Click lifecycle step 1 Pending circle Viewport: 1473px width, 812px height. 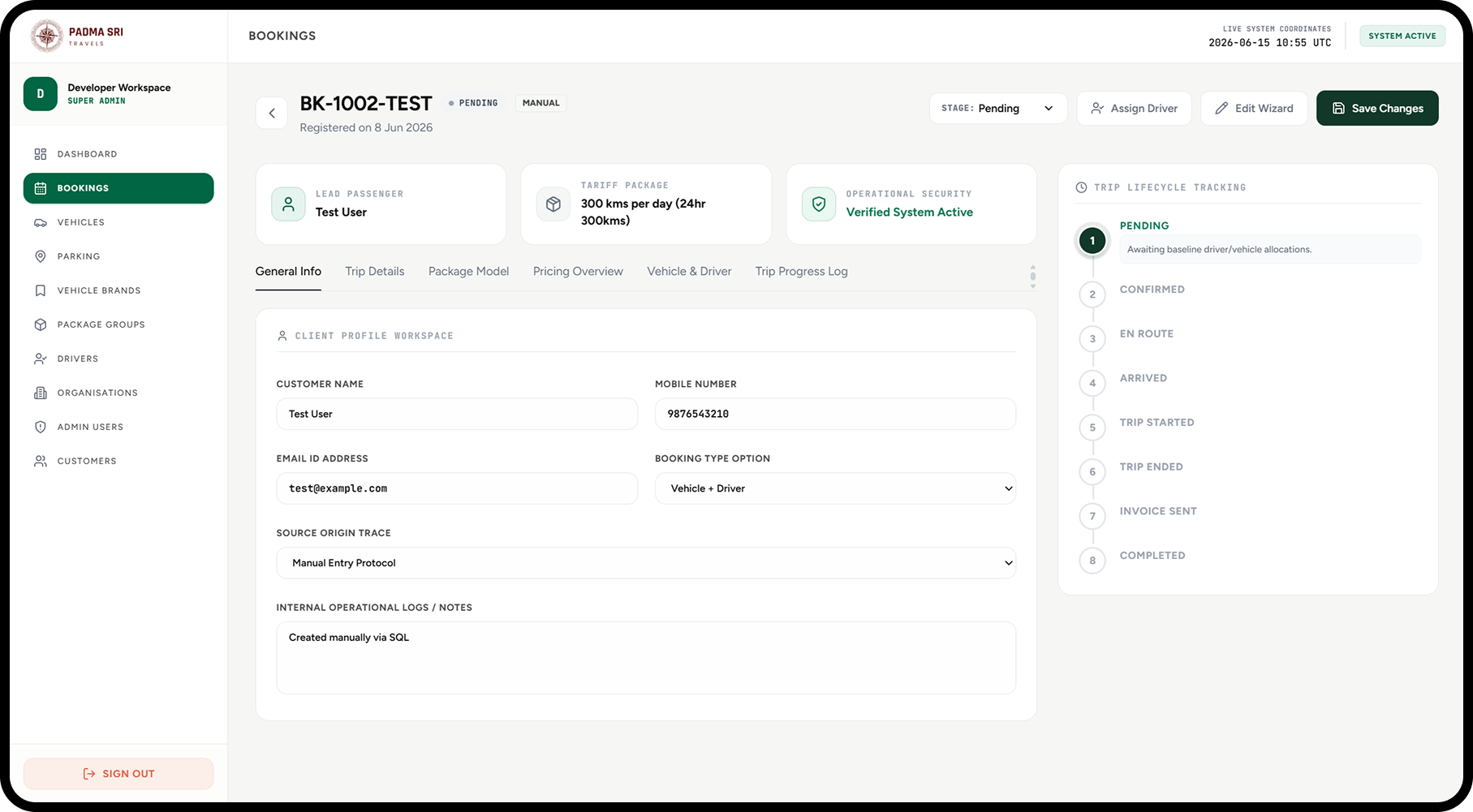pyautogui.click(x=1092, y=241)
